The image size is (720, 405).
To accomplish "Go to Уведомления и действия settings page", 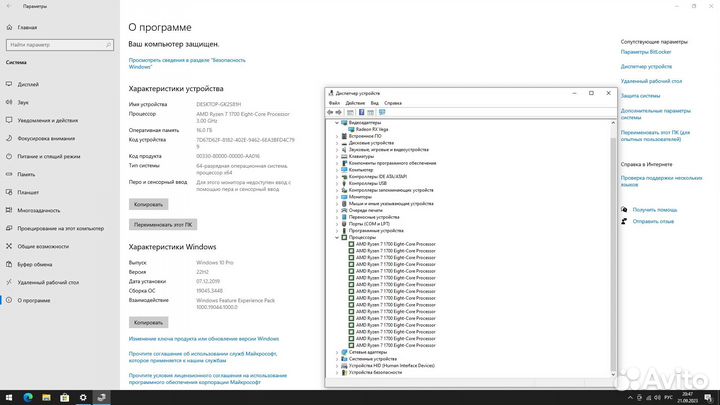I will 48,120.
